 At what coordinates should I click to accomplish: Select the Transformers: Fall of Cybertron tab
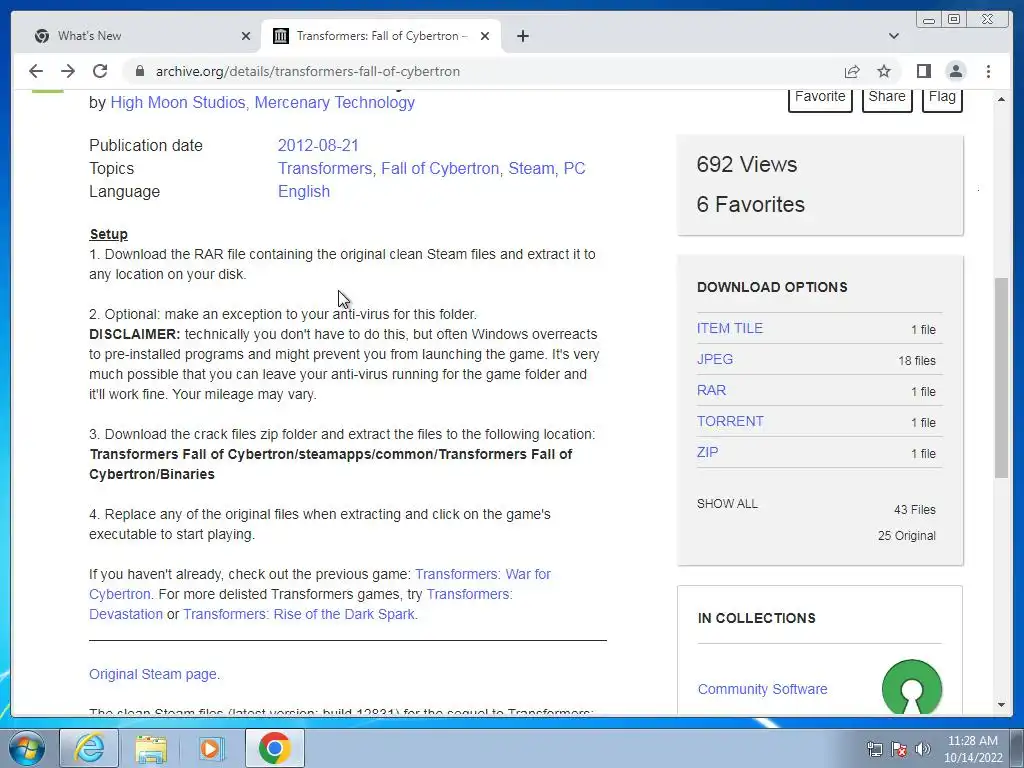click(381, 36)
